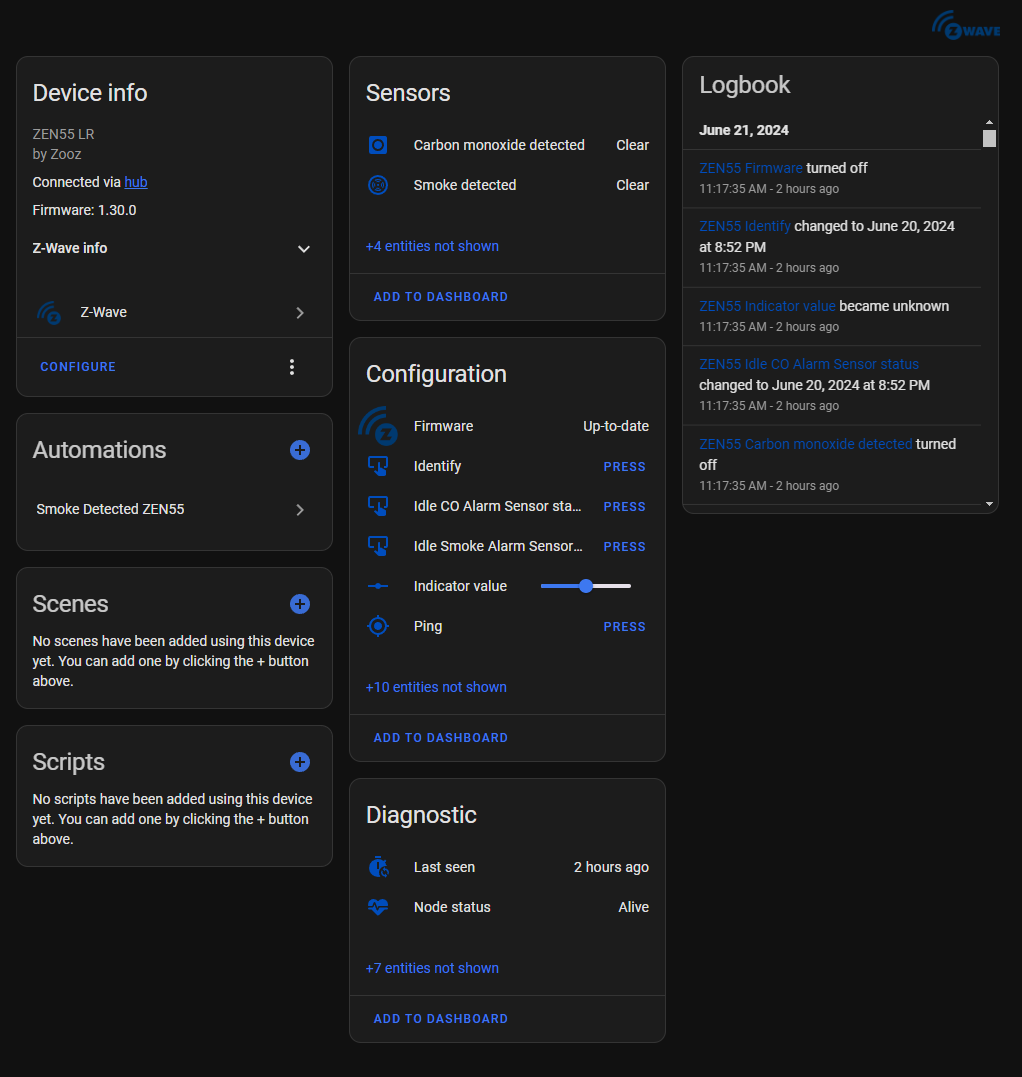Click the Smoke Detected ZEN55 automation name
Screen dimensions: 1022x1077
110,509
